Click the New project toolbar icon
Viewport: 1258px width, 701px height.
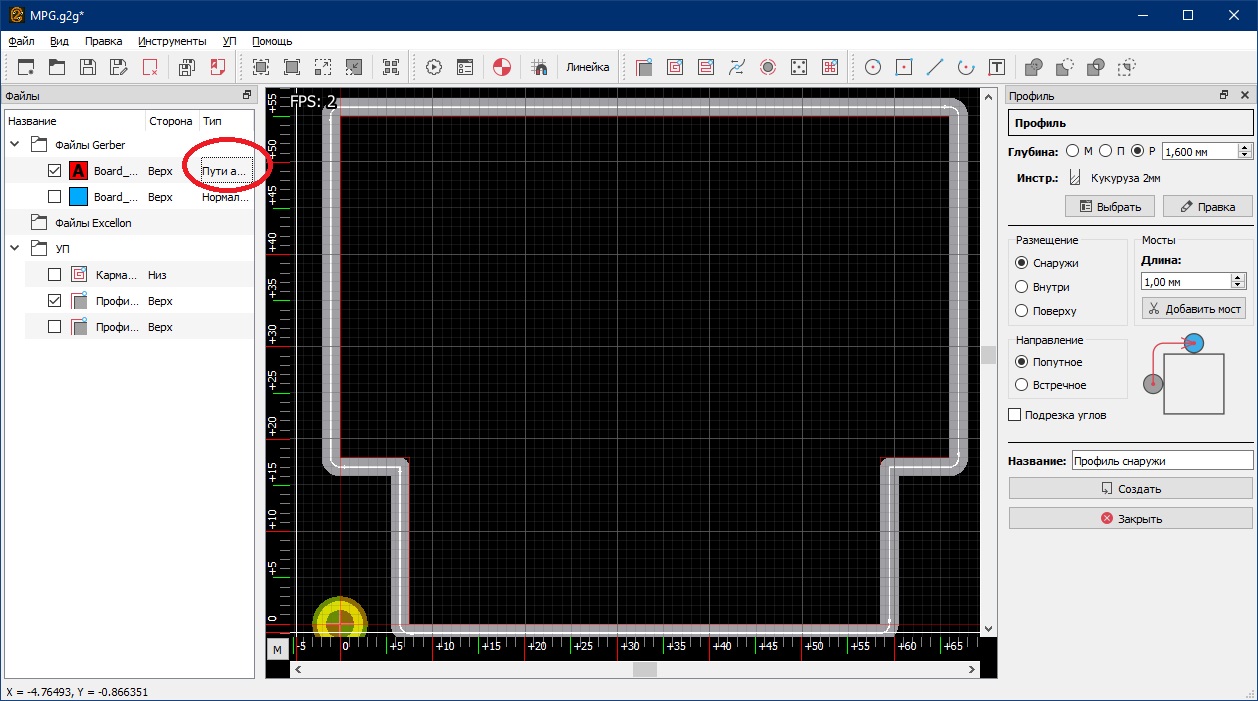[26, 67]
